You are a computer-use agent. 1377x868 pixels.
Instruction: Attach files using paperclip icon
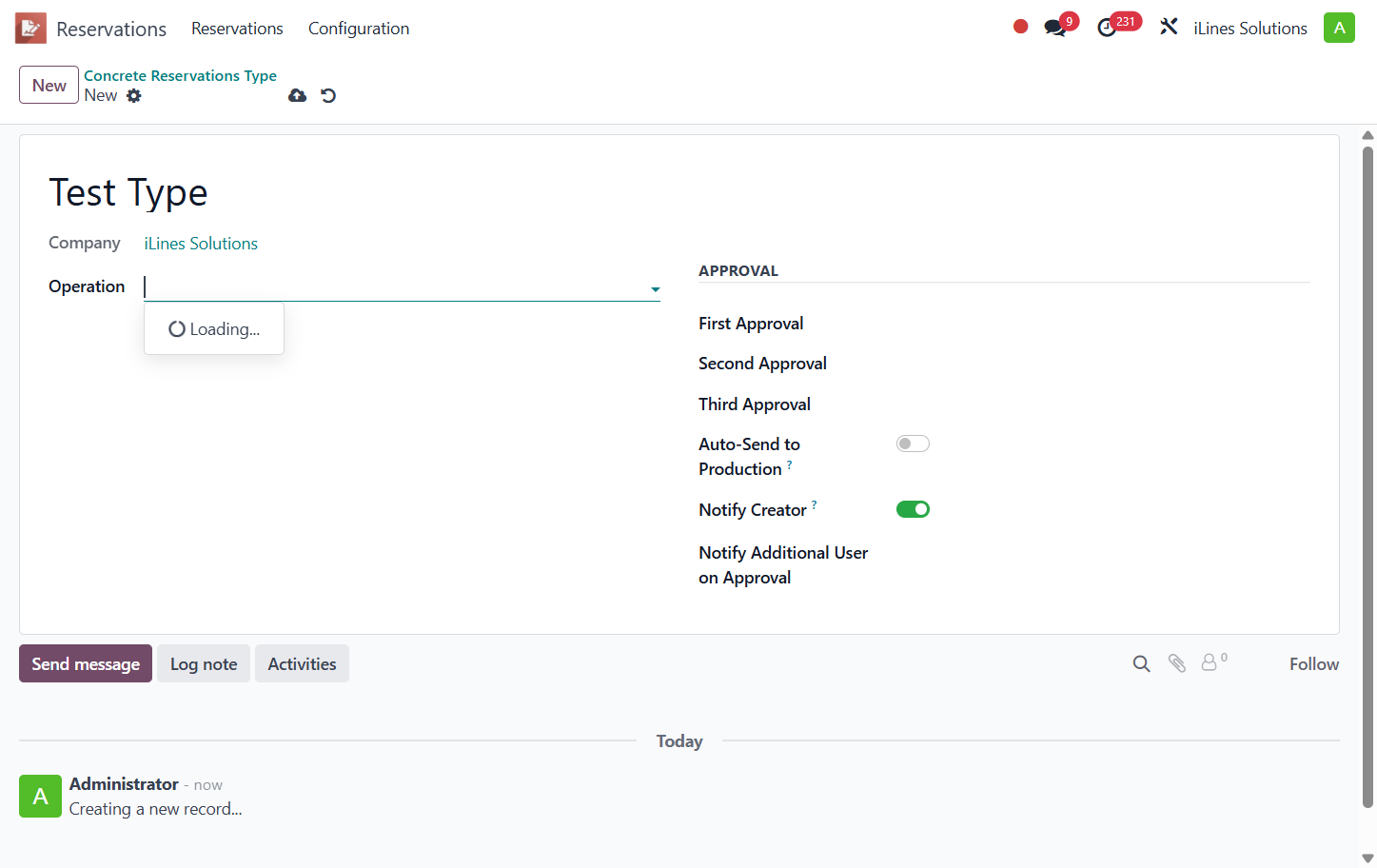coord(1177,664)
